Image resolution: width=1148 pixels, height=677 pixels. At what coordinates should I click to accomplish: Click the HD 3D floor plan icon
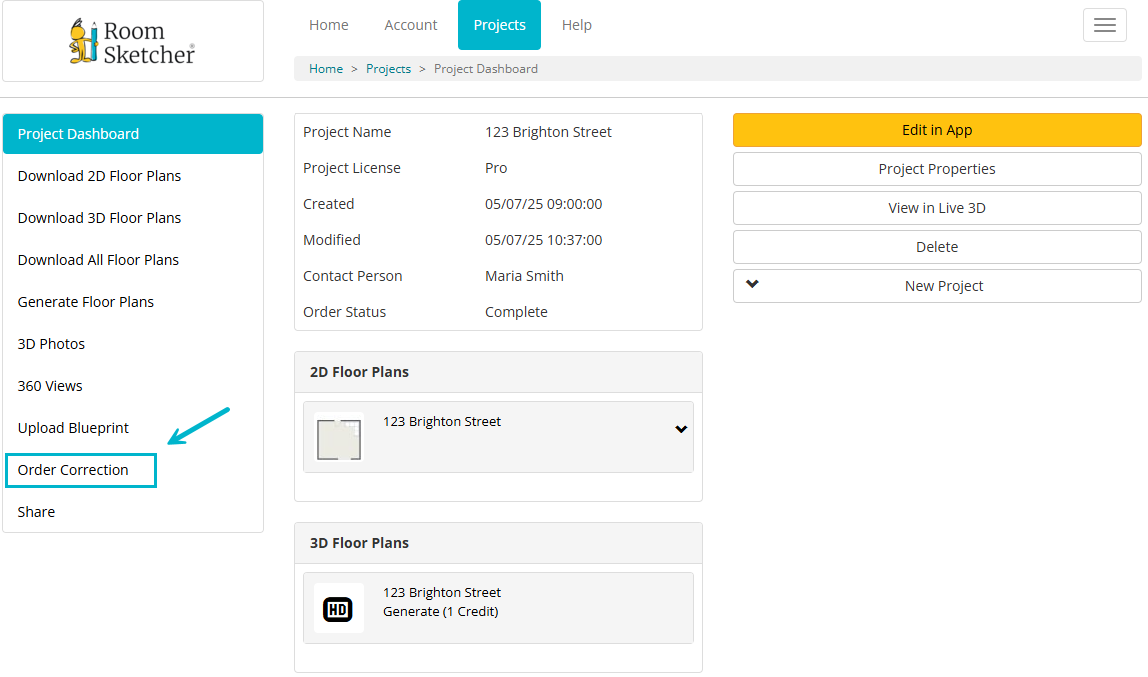[338, 608]
